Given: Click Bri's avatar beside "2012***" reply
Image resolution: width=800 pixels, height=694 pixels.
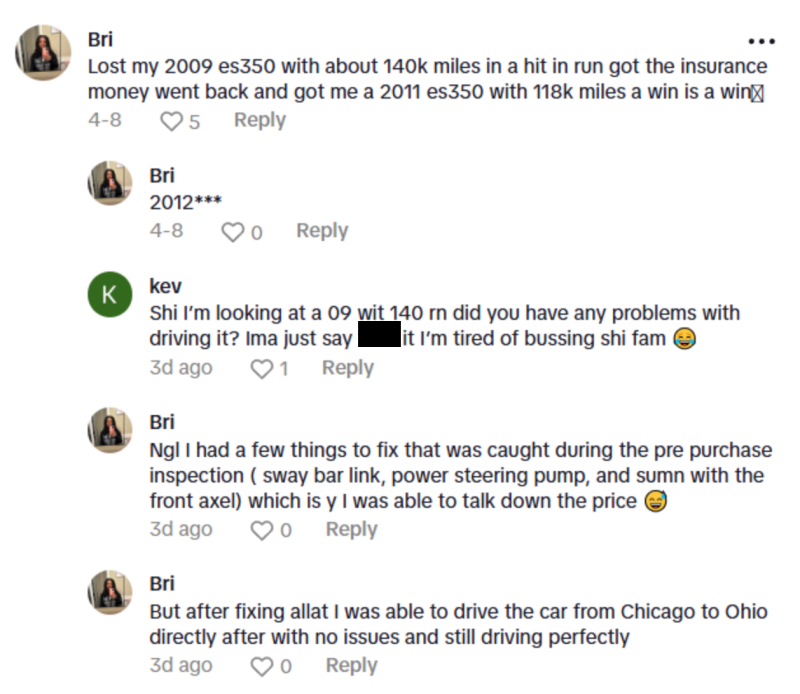Looking at the screenshot, I should [x=110, y=184].
